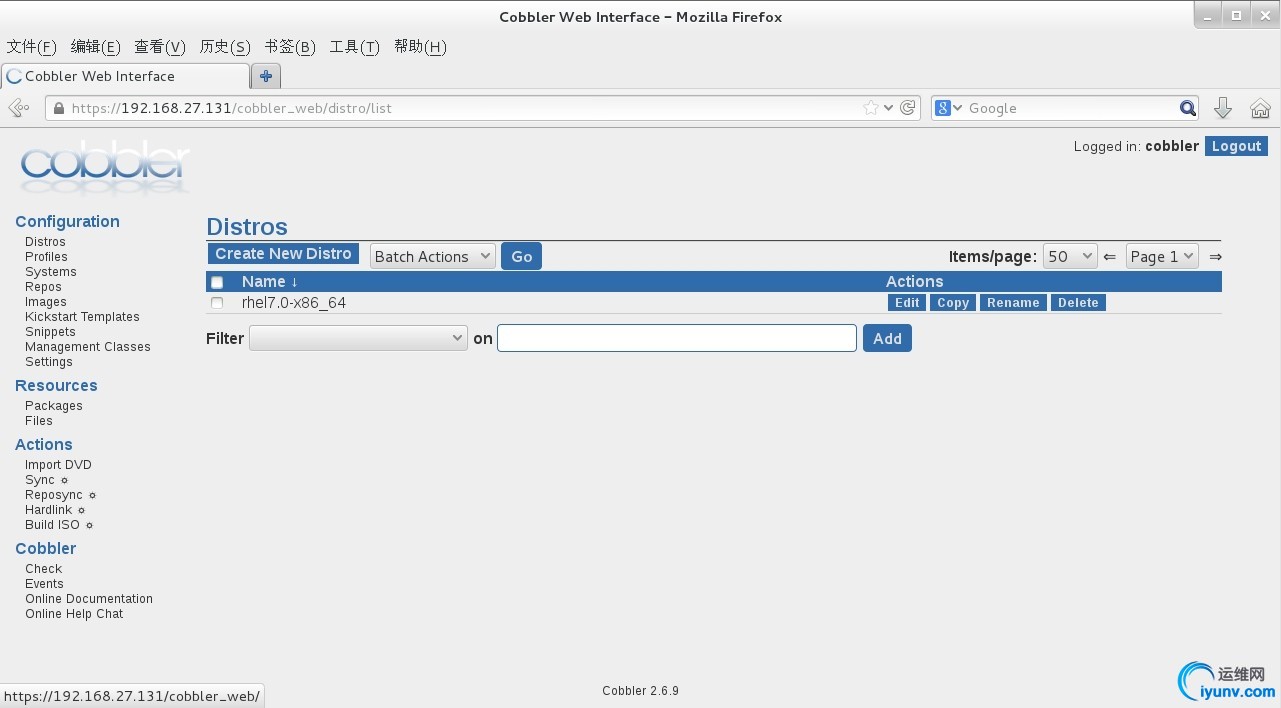Open a new browser tab

click(x=266, y=76)
